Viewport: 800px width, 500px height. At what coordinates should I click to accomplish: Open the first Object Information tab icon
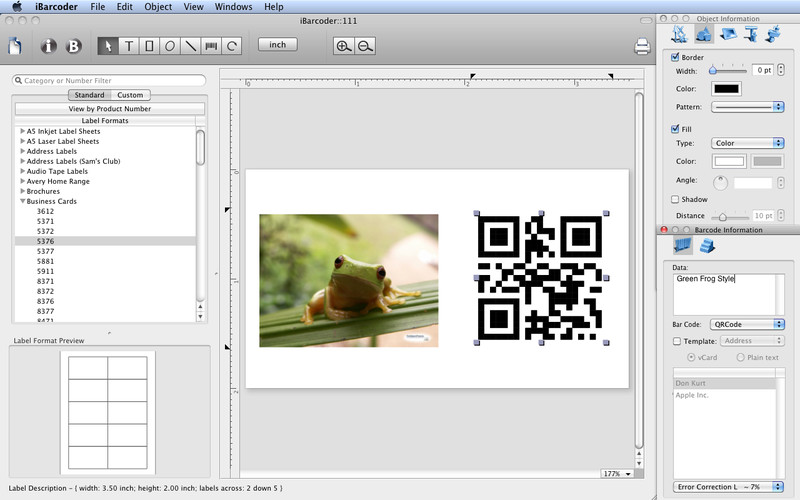point(679,34)
